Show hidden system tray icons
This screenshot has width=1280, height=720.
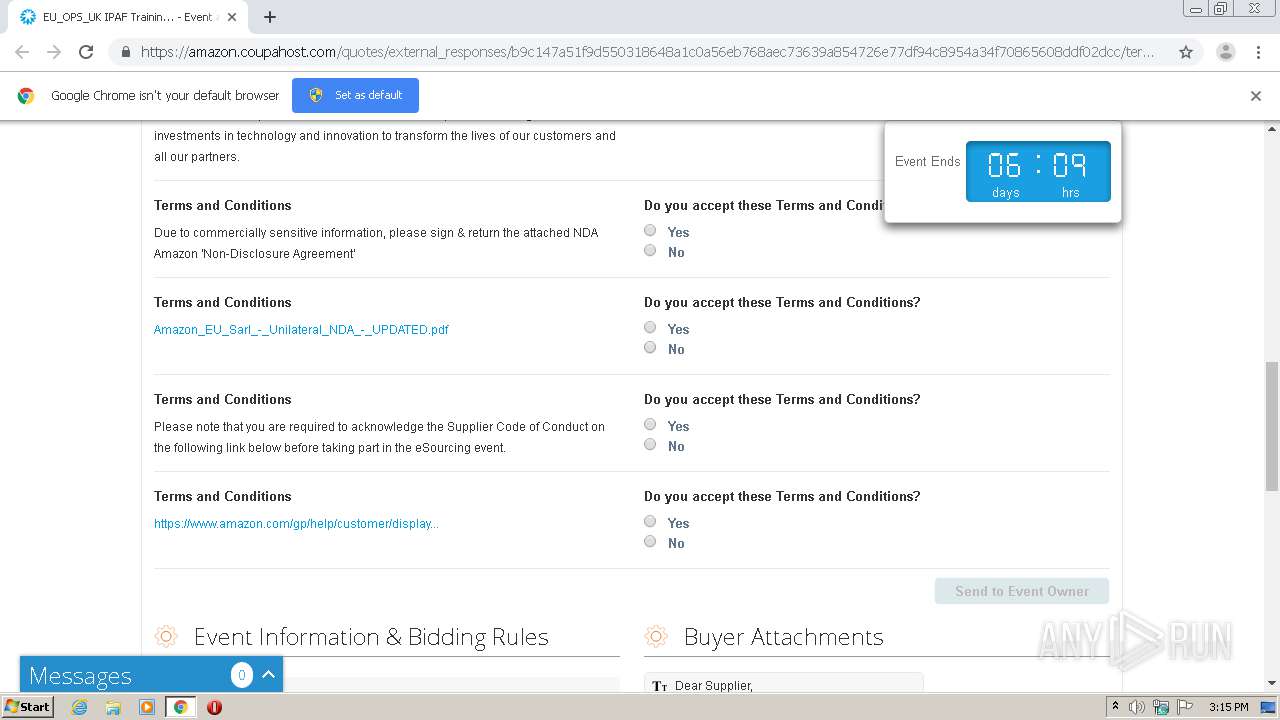coord(1115,707)
